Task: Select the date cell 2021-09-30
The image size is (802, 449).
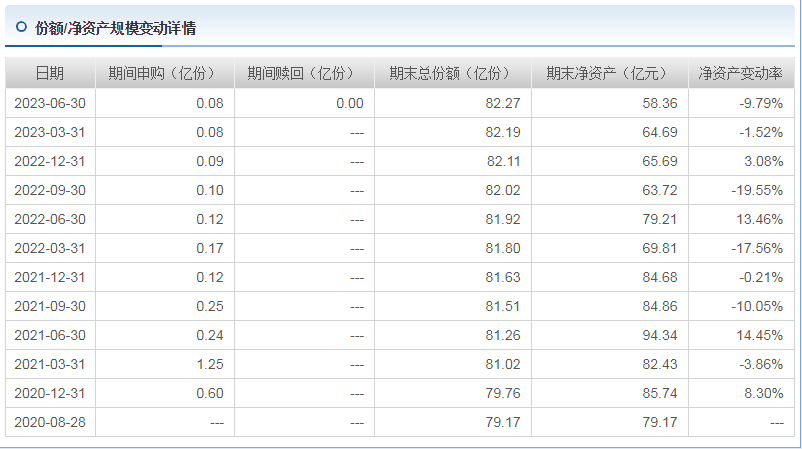Action: tap(50, 306)
